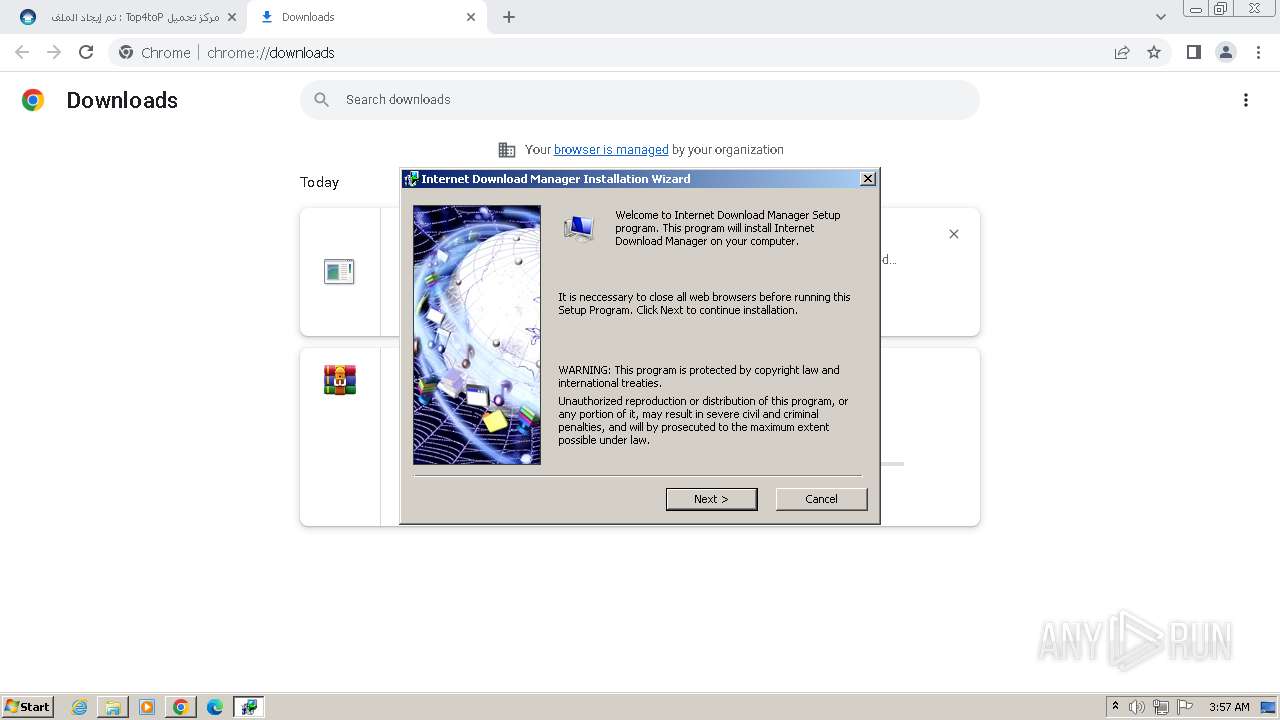Open a new tab
The height and width of the screenshot is (720, 1280).
pos(509,17)
